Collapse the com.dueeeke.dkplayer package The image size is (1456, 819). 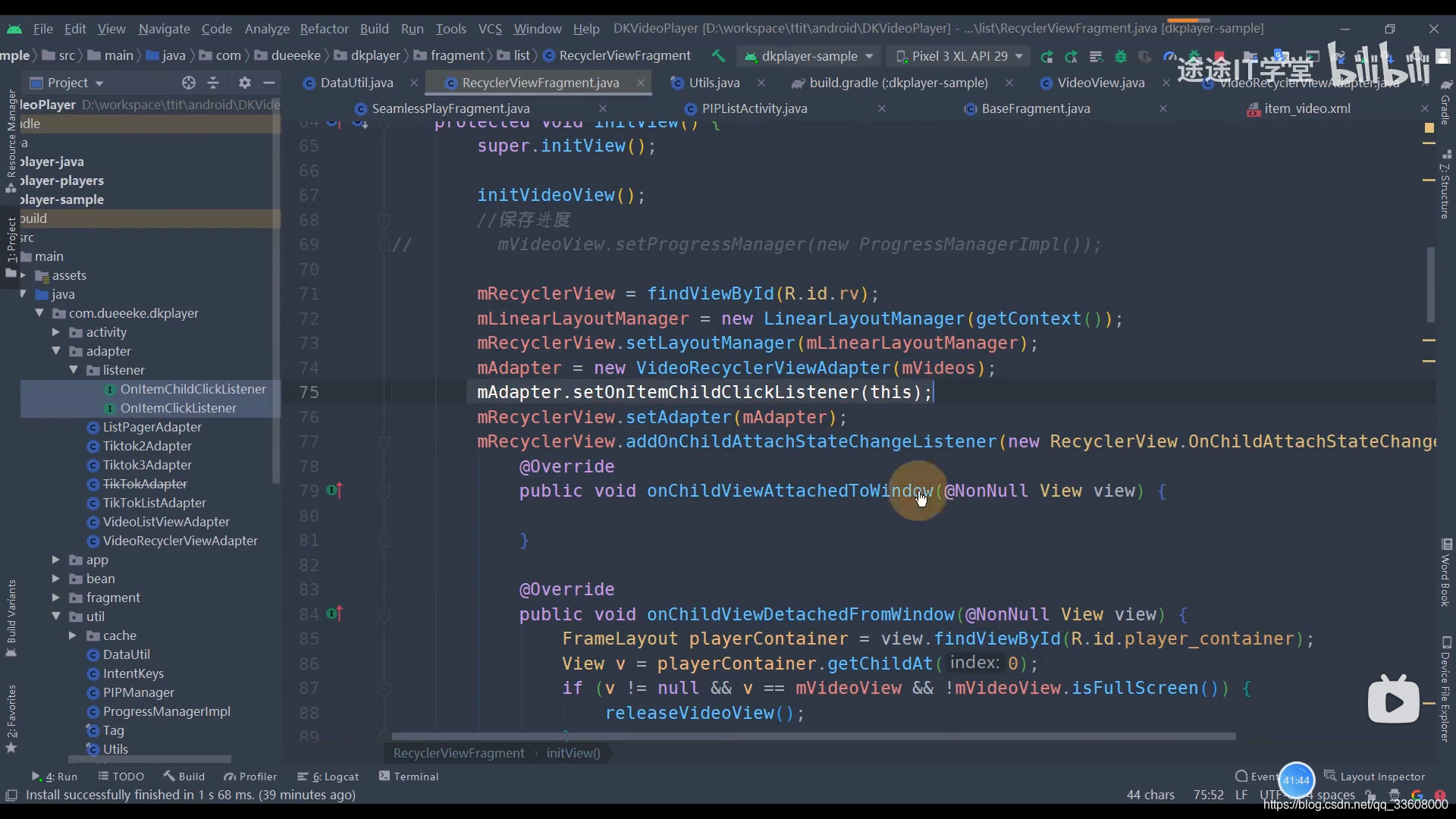click(39, 313)
